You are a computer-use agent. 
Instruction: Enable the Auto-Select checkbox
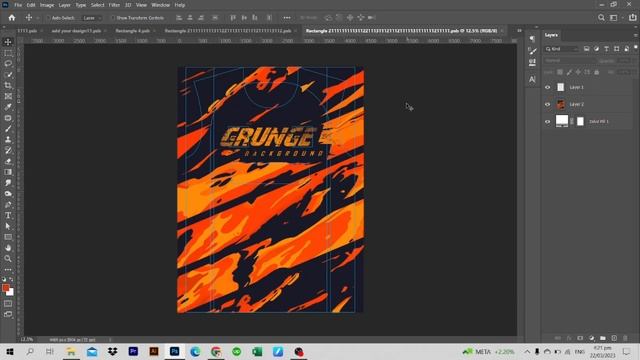49,18
